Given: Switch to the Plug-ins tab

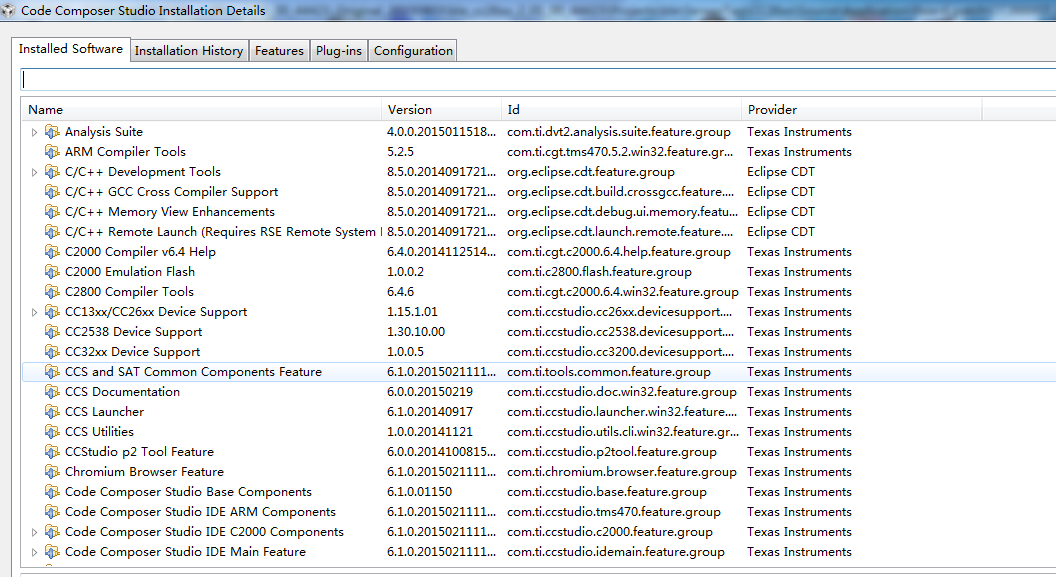Looking at the screenshot, I should coord(339,50).
